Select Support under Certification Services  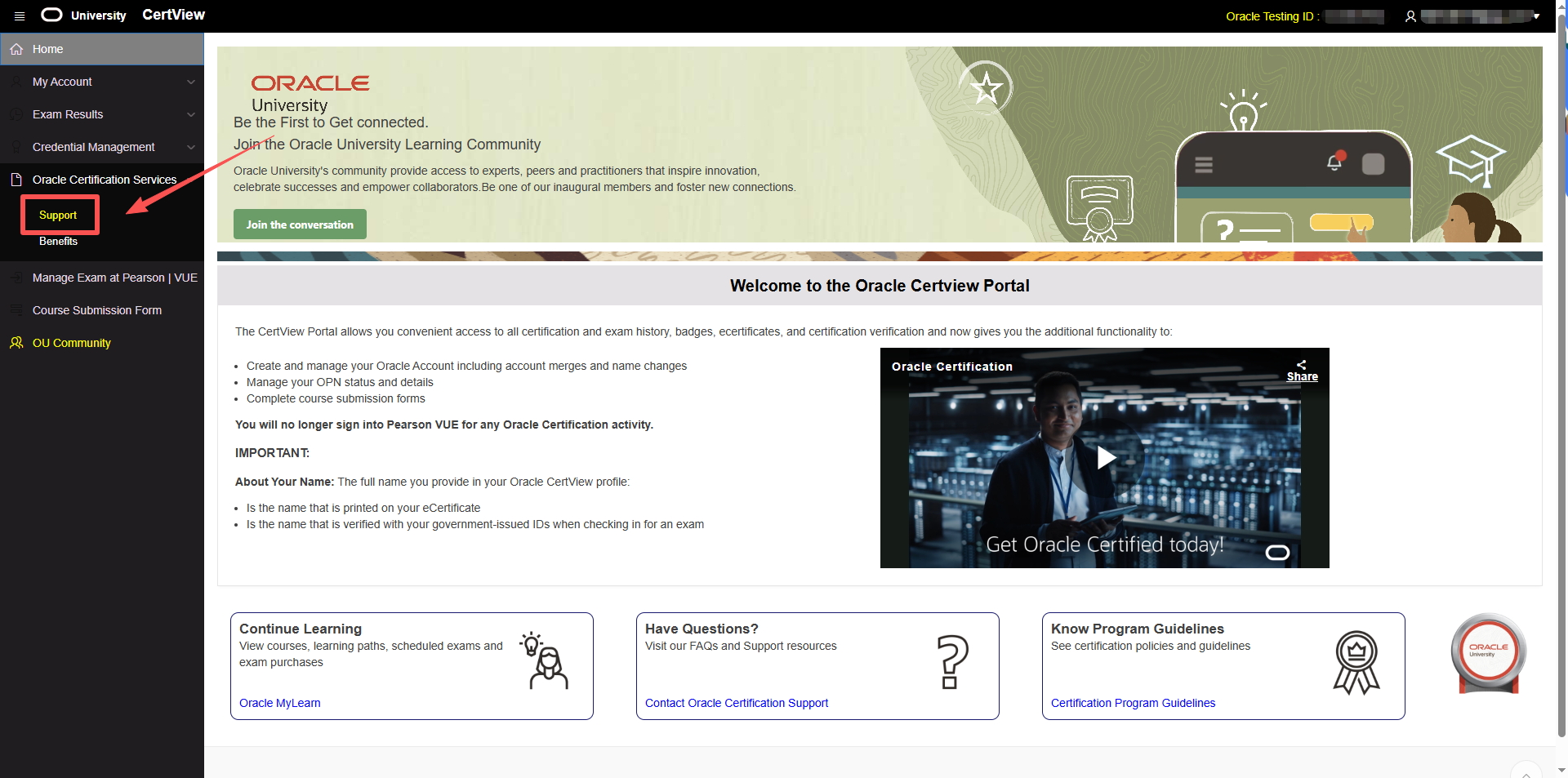point(58,215)
